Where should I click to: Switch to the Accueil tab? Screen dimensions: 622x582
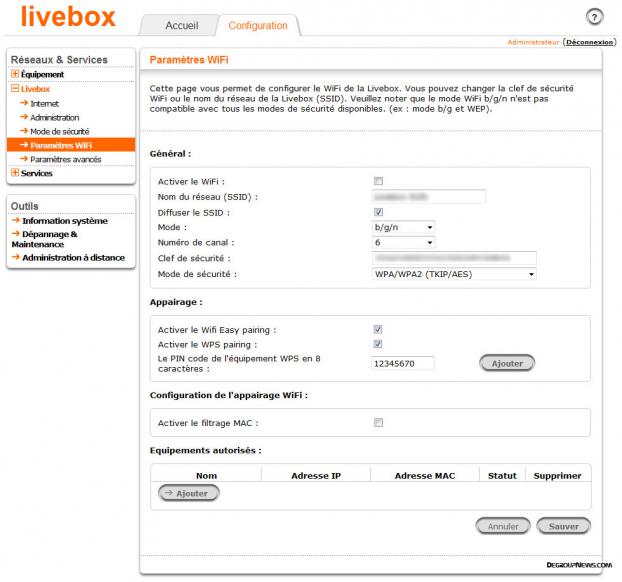[180, 25]
